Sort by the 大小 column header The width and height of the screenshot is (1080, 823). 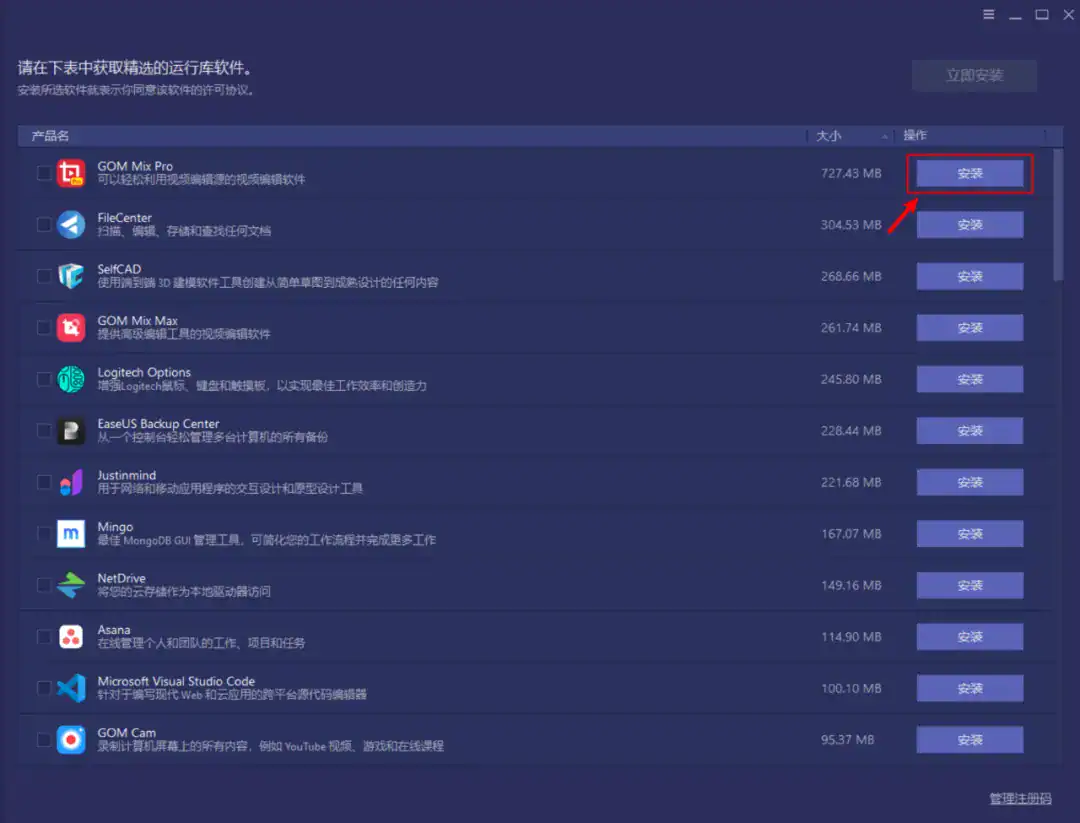pyautogui.click(x=850, y=136)
